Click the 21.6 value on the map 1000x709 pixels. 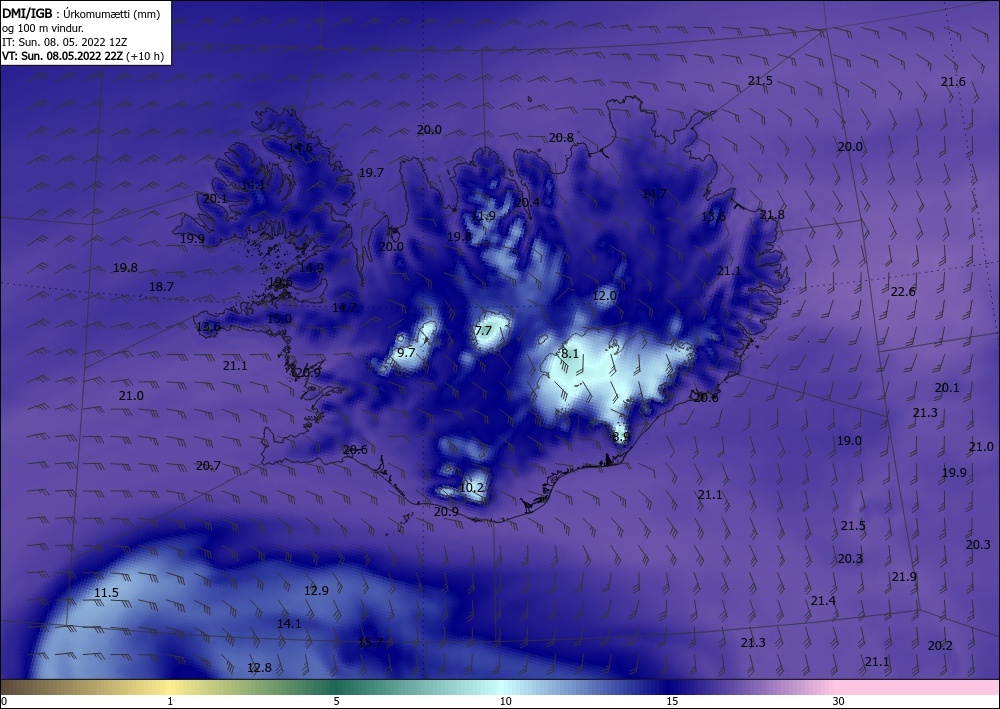pyautogui.click(x=953, y=82)
